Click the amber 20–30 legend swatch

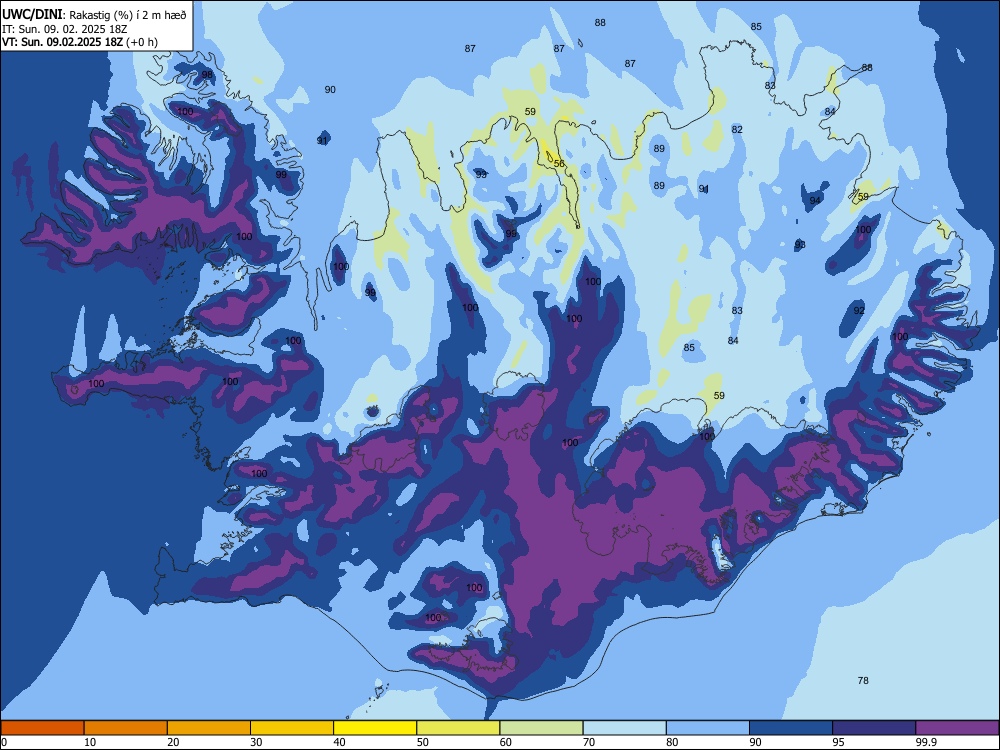click(209, 728)
